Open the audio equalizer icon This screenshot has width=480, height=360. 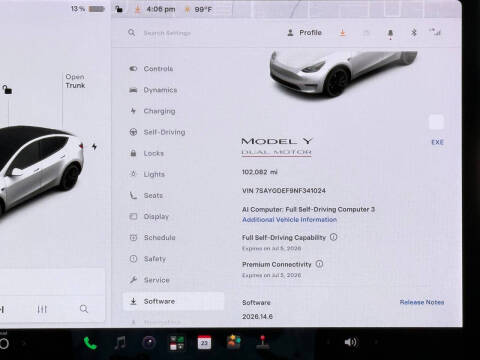tap(42, 309)
